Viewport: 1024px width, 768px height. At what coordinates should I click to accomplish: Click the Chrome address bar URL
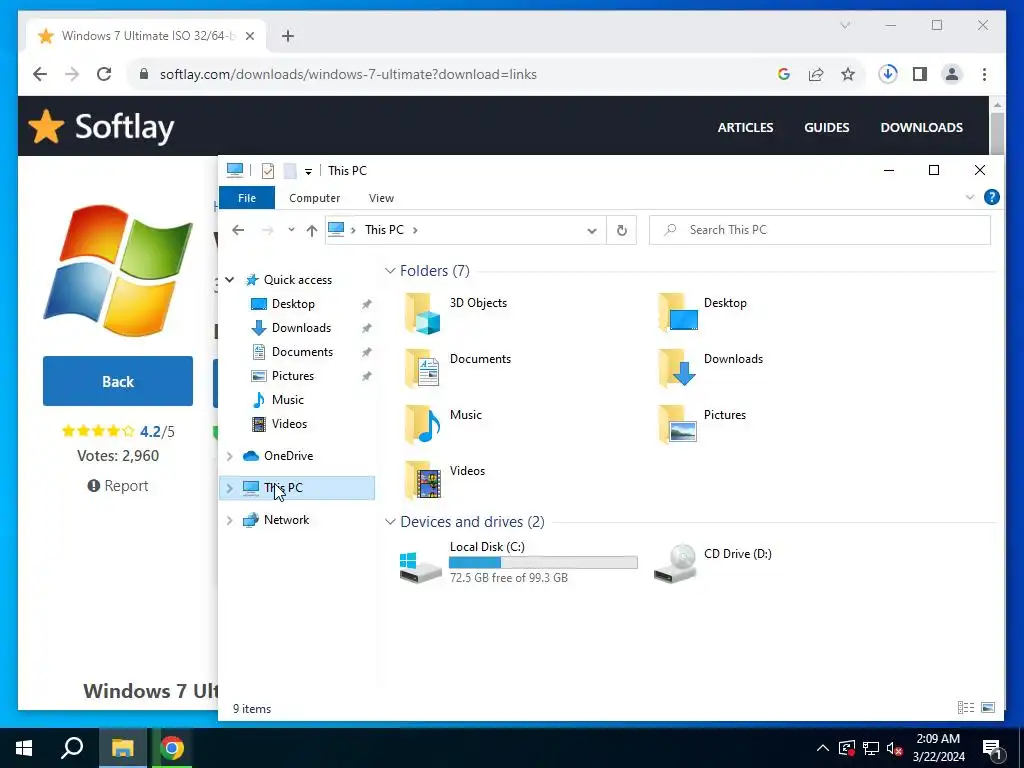coord(348,74)
